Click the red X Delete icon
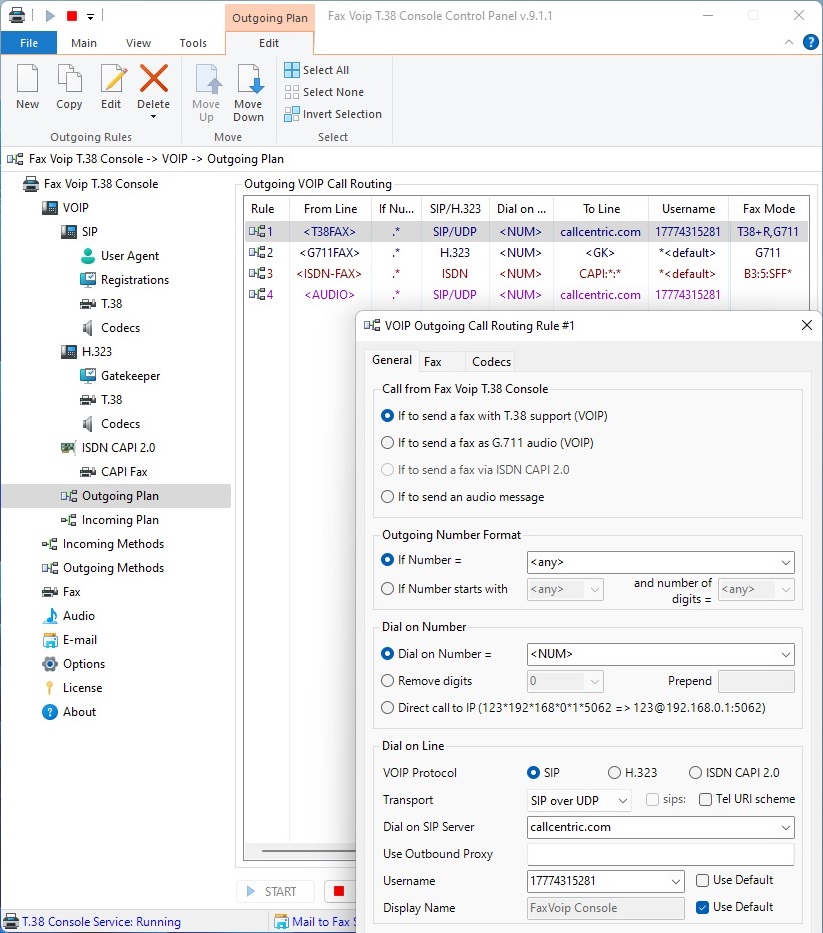Image resolution: width=823 pixels, height=933 pixels. (154, 79)
